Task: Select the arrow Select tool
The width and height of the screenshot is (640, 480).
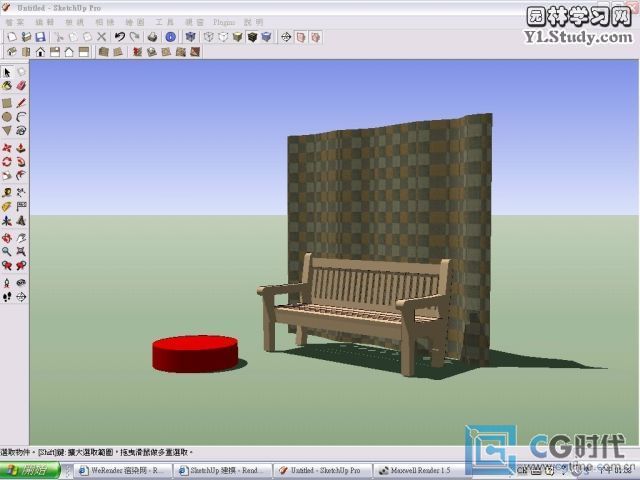Action: click(7, 72)
